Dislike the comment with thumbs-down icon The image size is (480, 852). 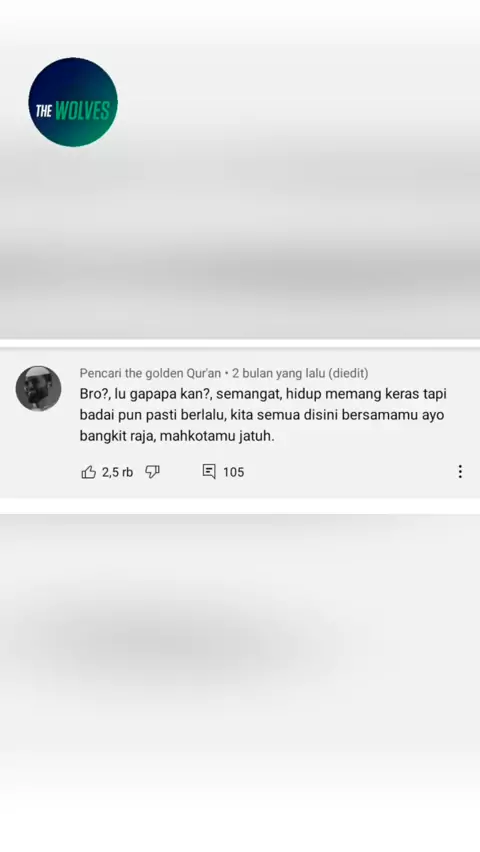coord(152,472)
